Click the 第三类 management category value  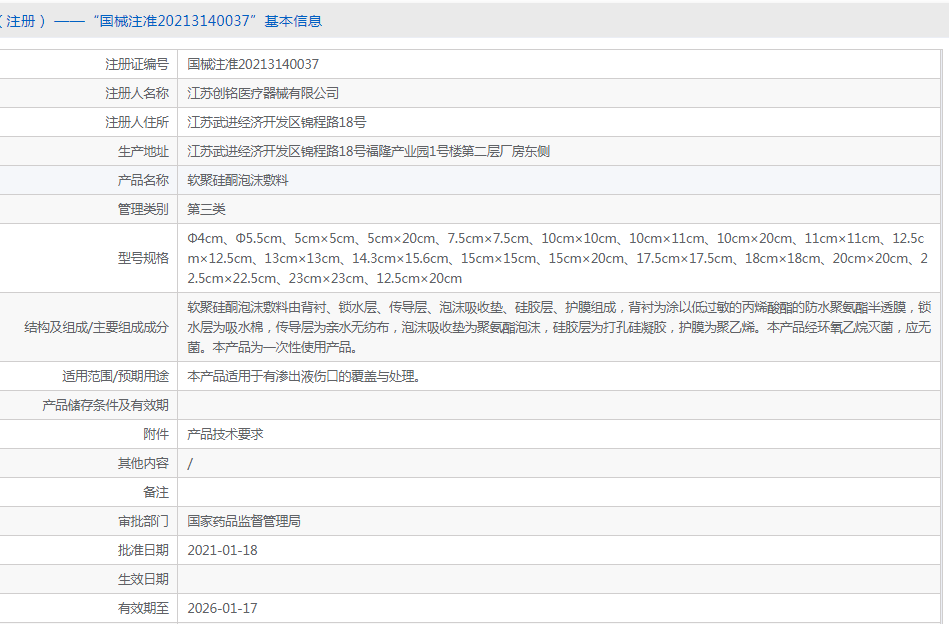point(207,210)
